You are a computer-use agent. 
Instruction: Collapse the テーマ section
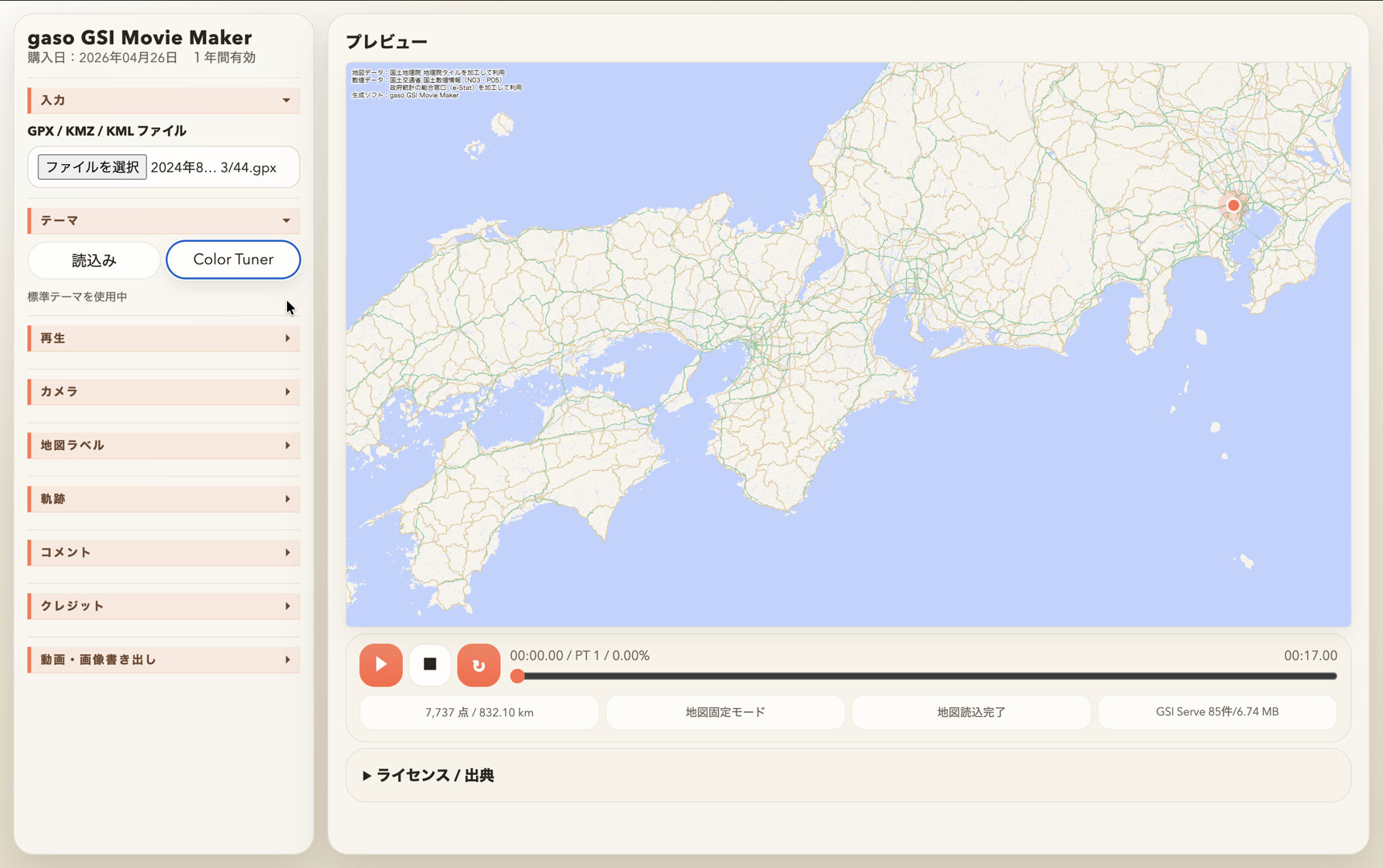163,220
